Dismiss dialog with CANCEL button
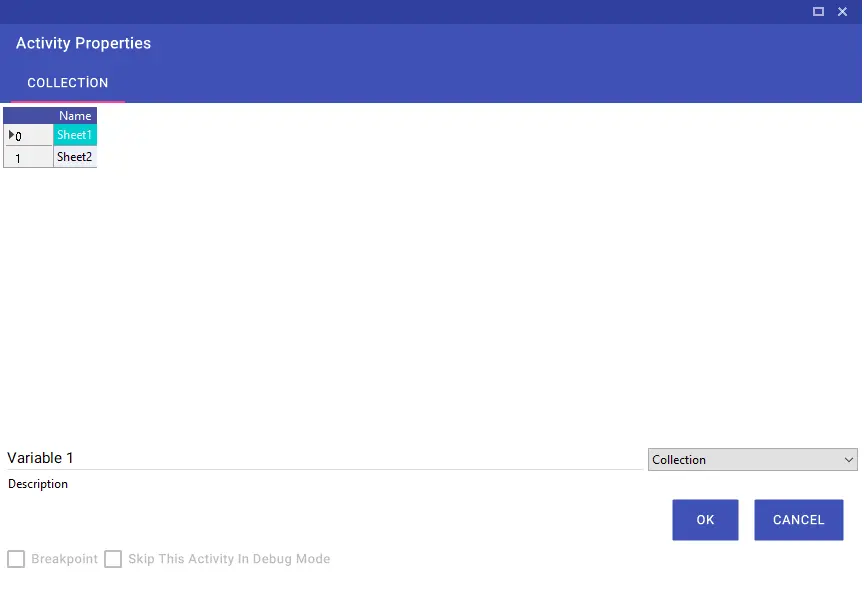The image size is (864, 615). point(798,520)
